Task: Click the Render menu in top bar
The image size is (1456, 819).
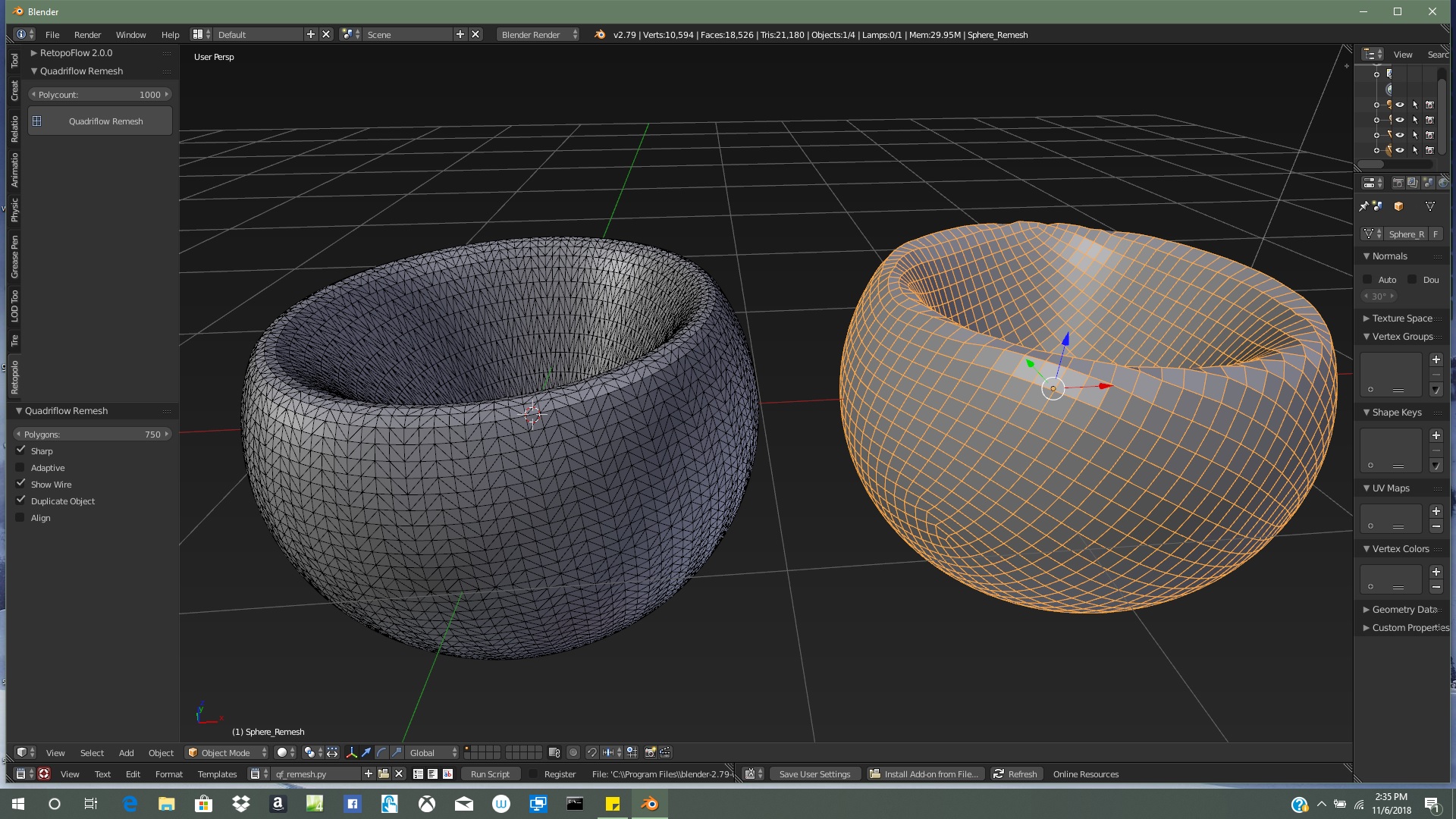Action: pos(87,34)
